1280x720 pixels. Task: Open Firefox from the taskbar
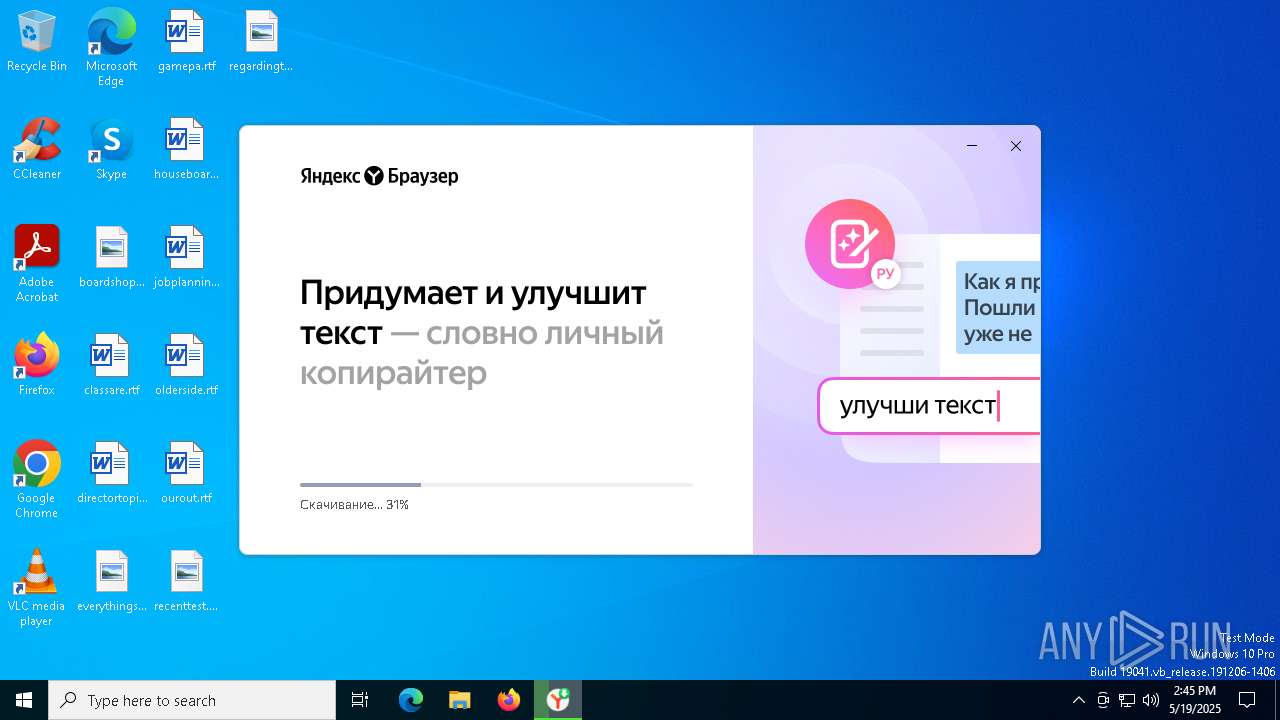509,700
